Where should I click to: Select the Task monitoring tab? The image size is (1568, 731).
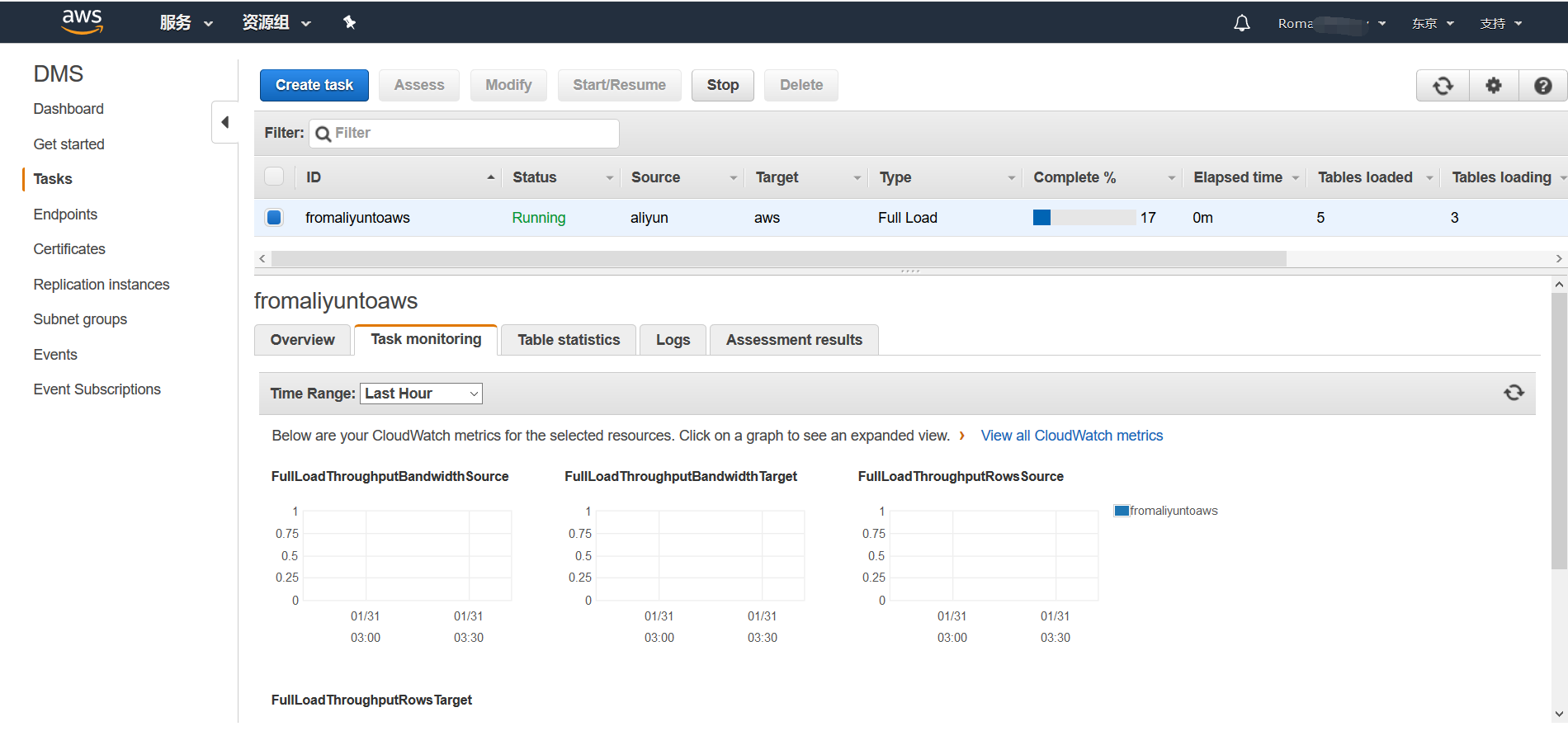coord(426,339)
